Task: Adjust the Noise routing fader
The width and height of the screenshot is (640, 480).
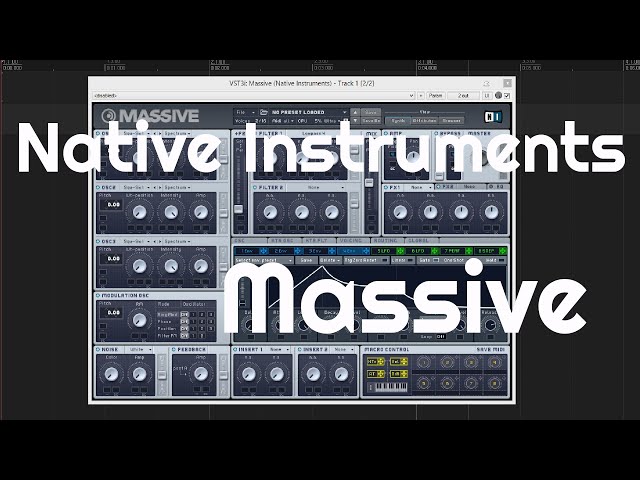Action: pyautogui.click(x=162, y=375)
